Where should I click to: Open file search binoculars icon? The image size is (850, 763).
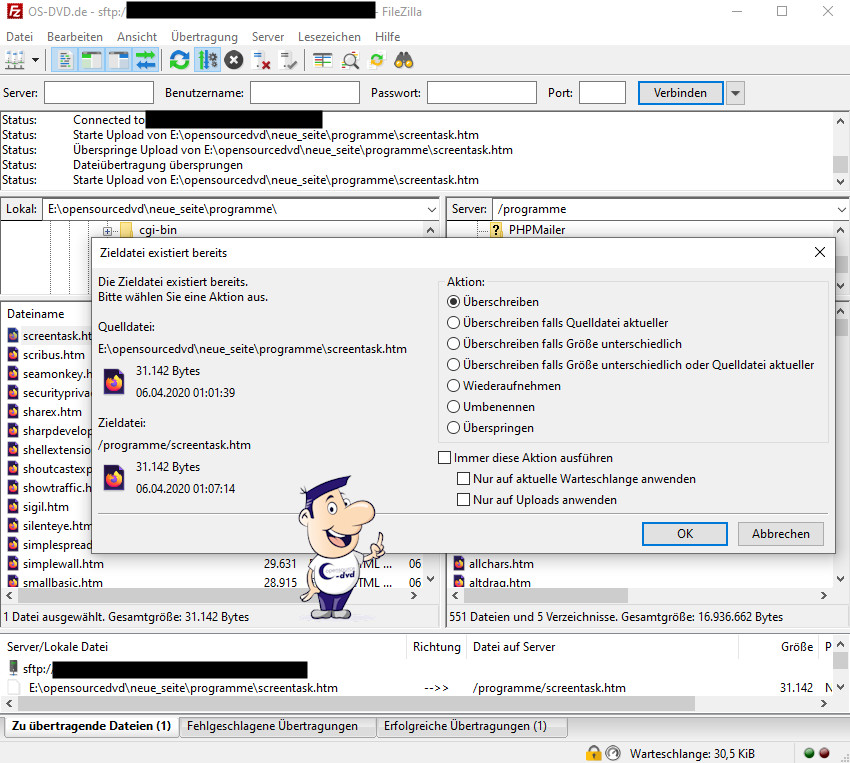pyautogui.click(x=404, y=60)
